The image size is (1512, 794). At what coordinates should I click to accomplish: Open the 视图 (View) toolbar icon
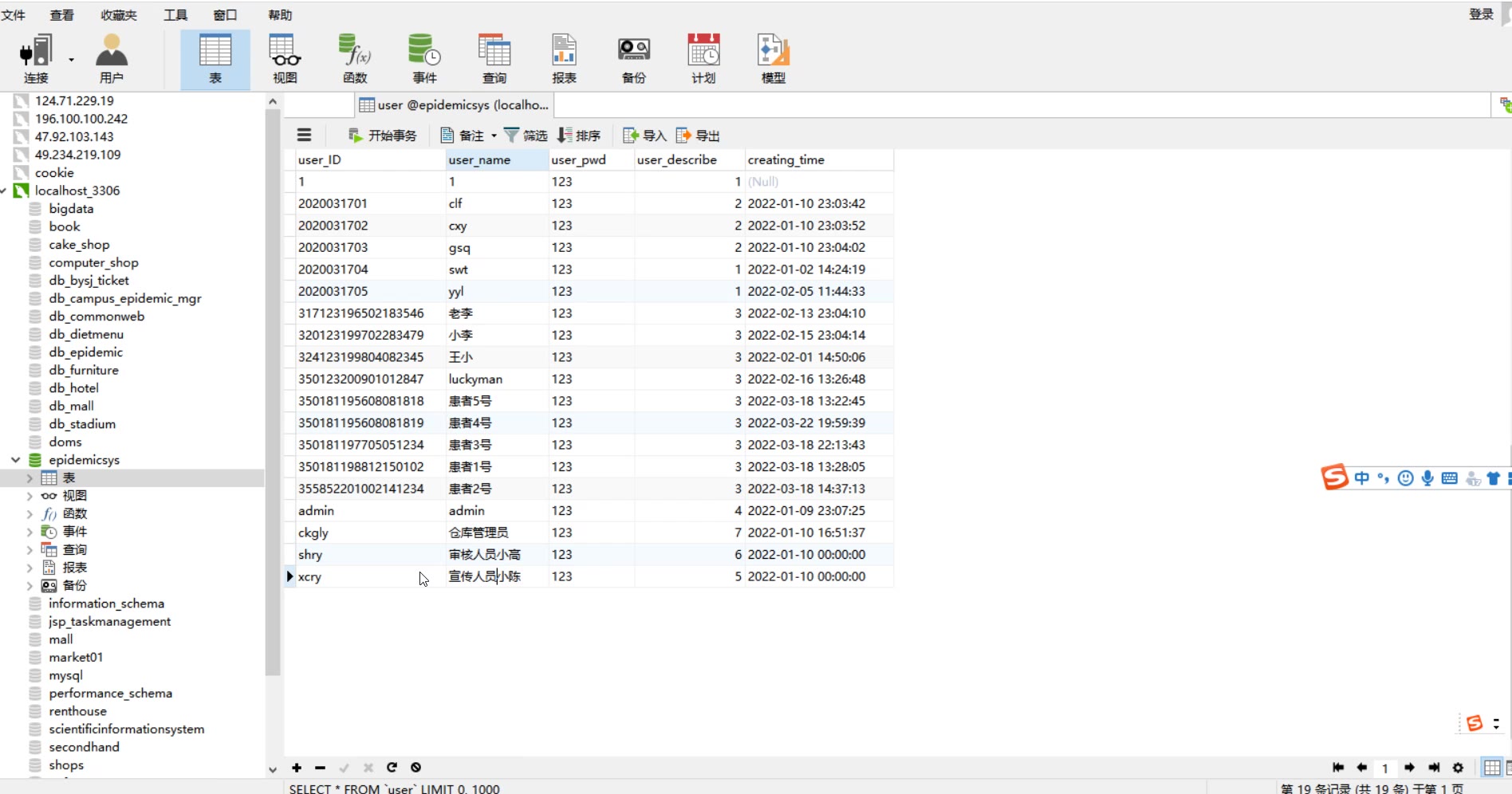click(285, 59)
